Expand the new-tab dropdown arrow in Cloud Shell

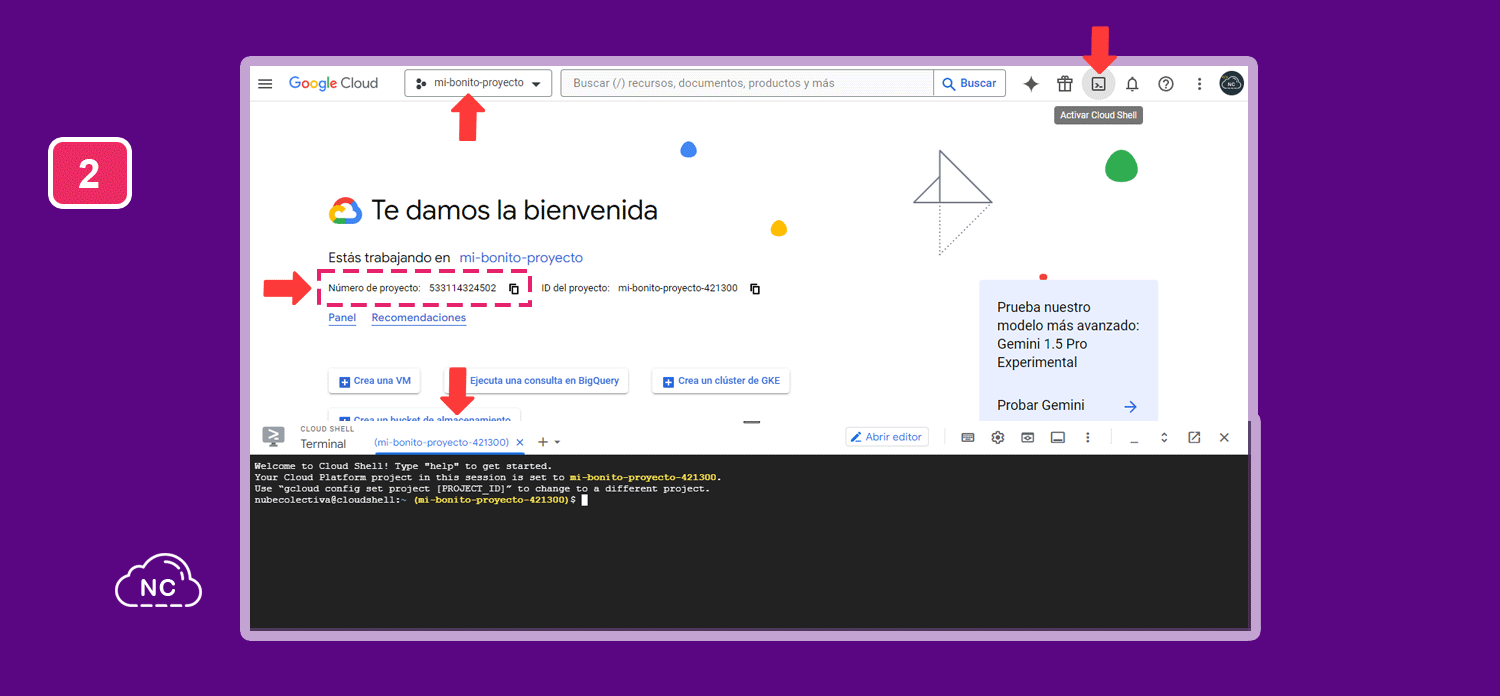point(557,442)
